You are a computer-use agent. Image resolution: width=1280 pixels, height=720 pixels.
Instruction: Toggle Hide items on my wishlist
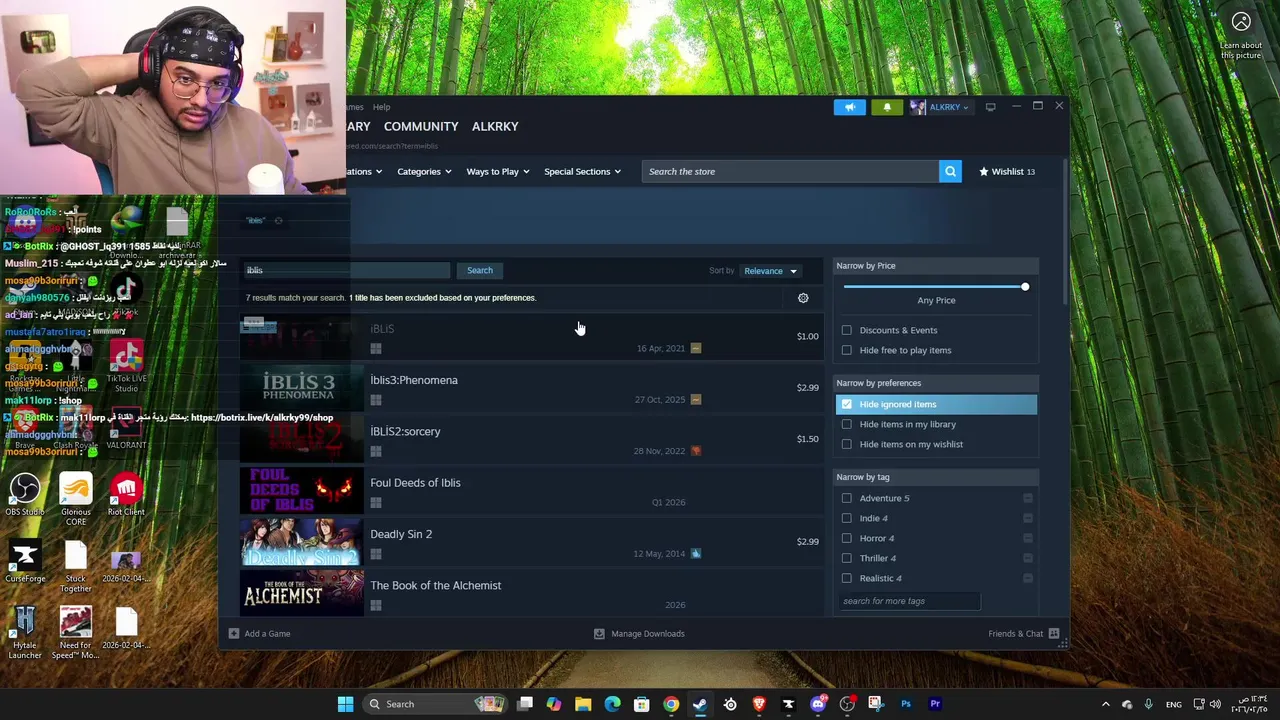(x=847, y=444)
